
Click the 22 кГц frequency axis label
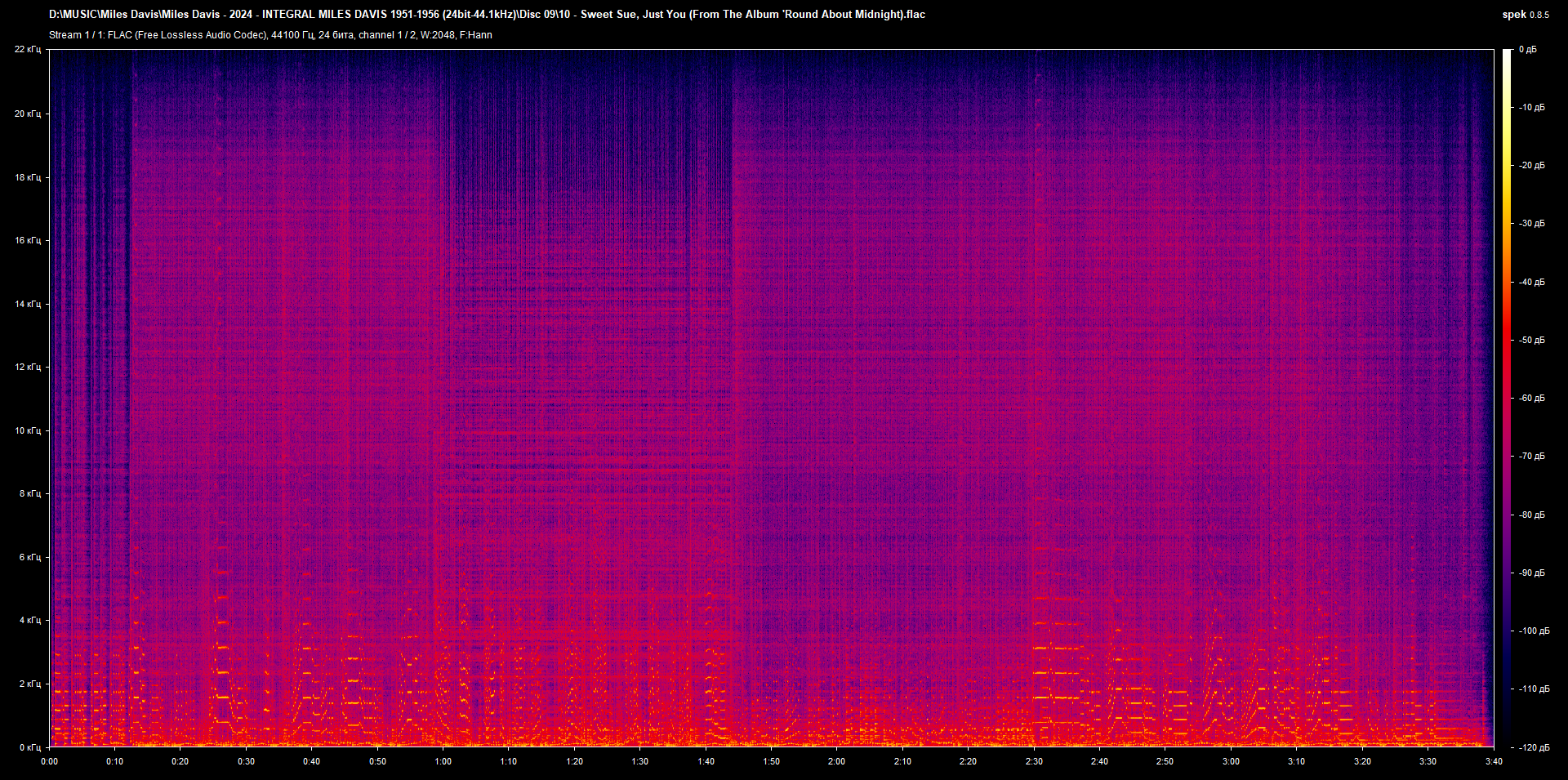coord(28,50)
